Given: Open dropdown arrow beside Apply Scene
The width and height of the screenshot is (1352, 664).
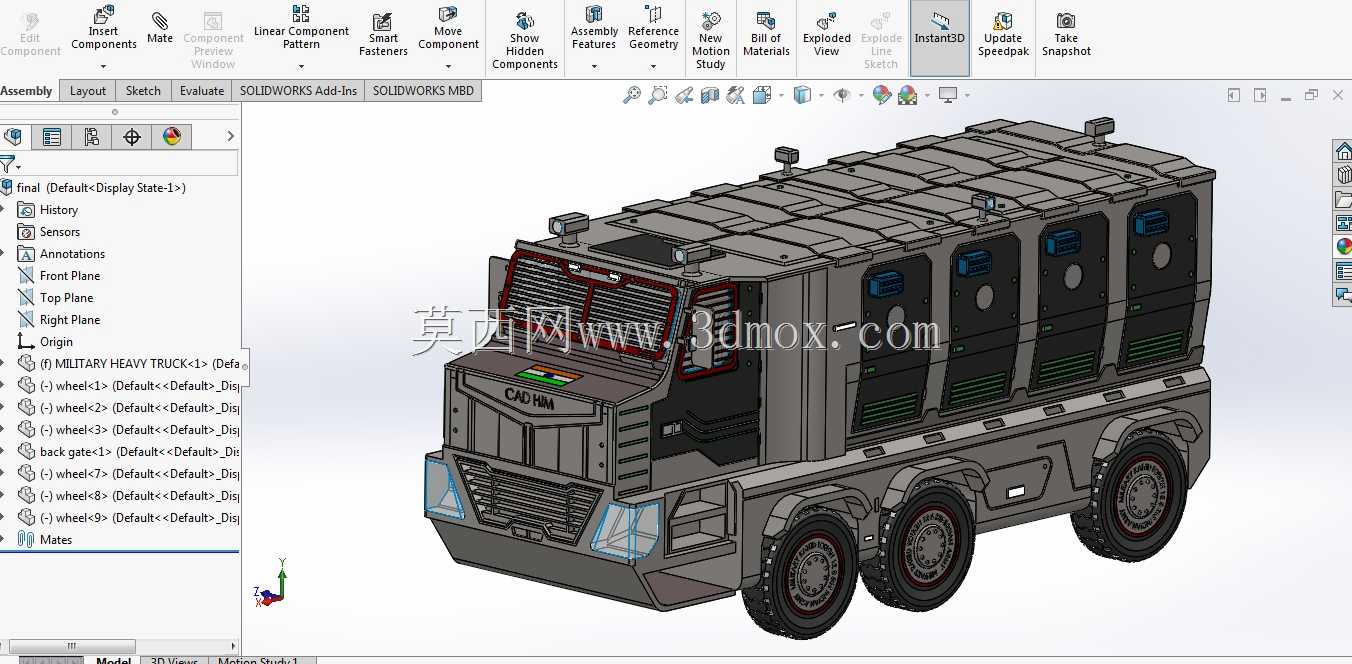Looking at the screenshot, I should coord(927,96).
